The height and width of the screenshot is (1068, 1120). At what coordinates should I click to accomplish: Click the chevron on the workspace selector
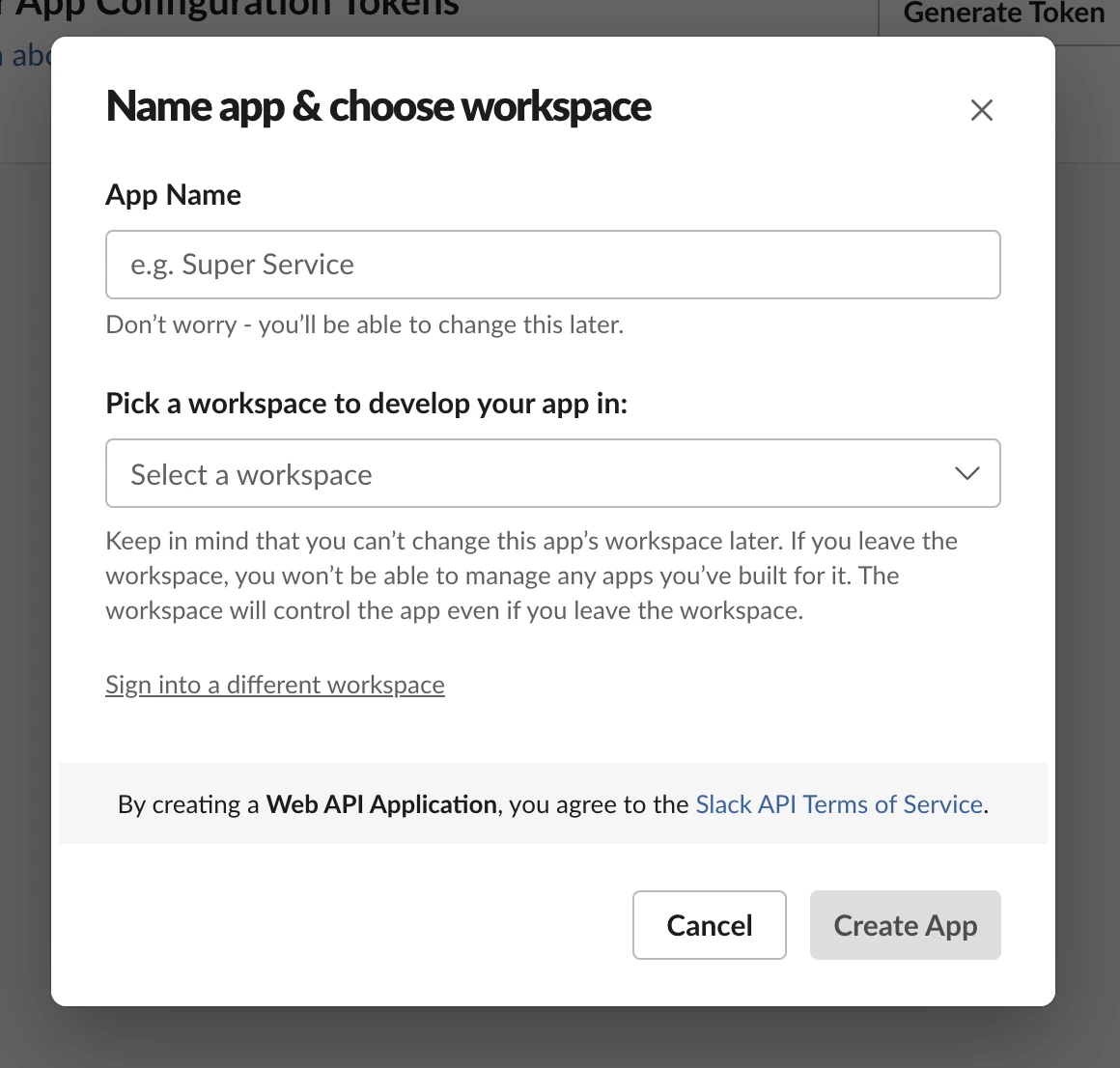[966, 473]
